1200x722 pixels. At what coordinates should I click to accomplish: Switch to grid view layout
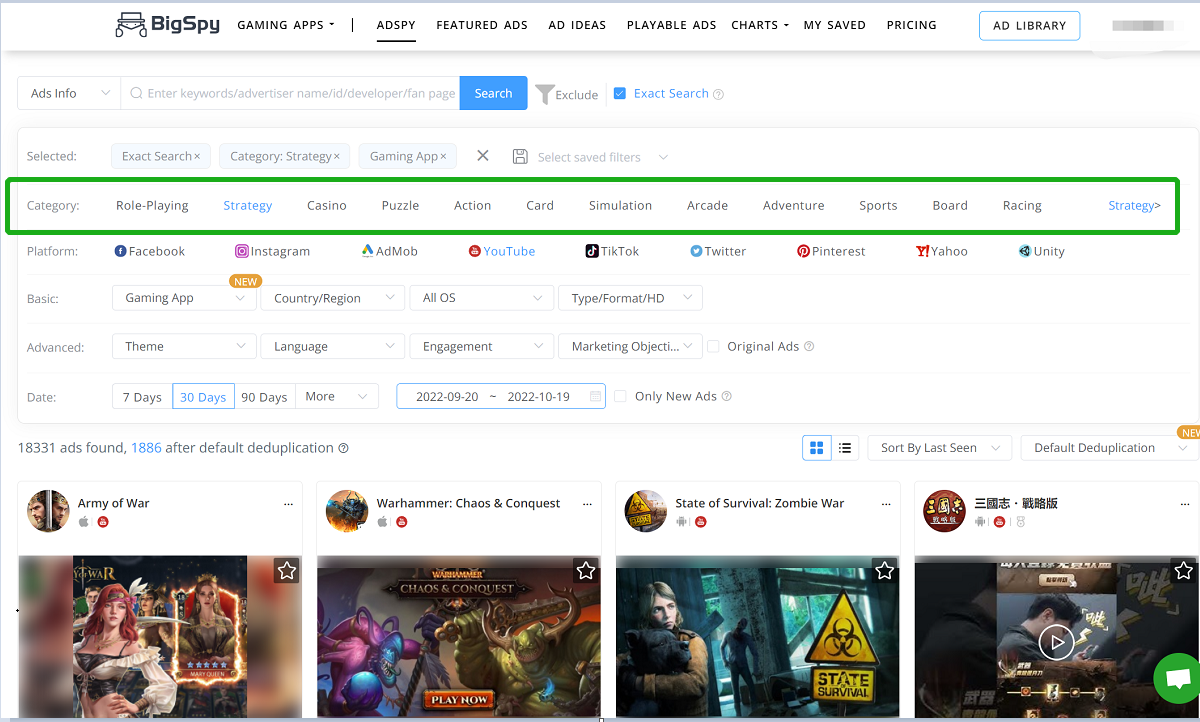(817, 448)
